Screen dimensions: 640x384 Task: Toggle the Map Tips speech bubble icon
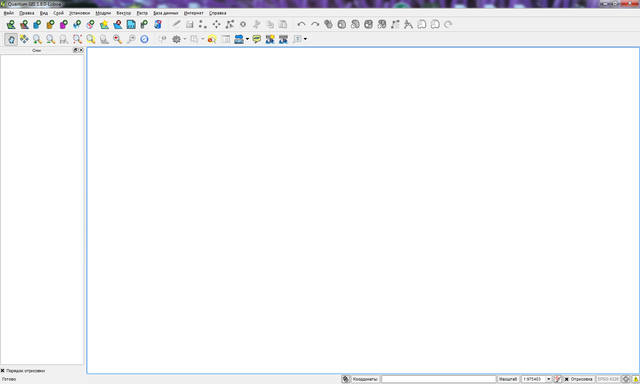tap(256, 39)
